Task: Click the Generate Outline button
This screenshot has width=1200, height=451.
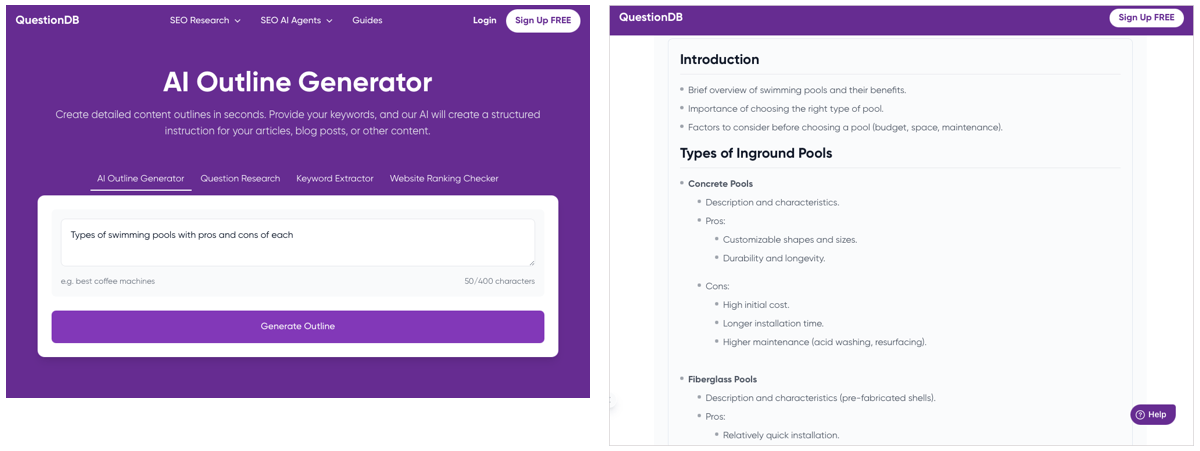Action: point(298,326)
